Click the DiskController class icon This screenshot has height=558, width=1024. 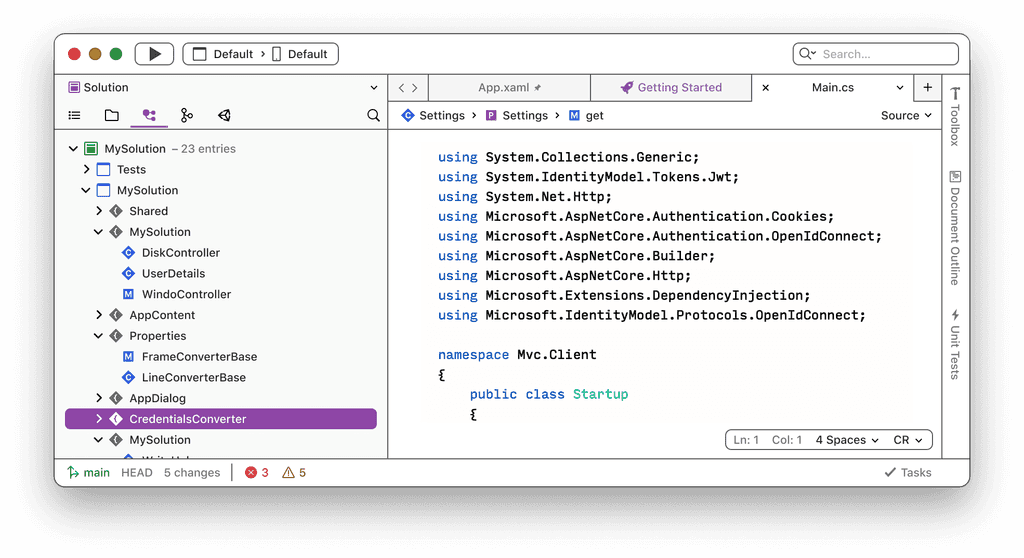click(129, 253)
